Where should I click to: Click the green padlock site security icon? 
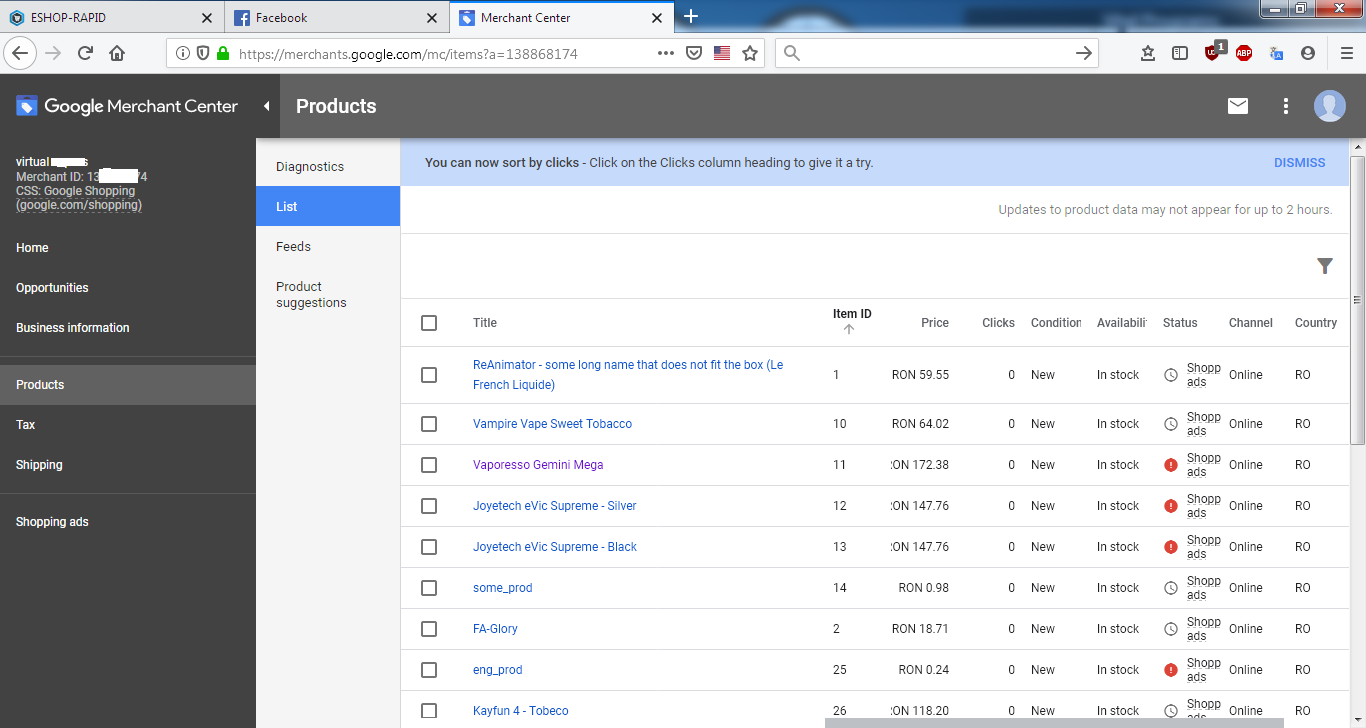222,53
